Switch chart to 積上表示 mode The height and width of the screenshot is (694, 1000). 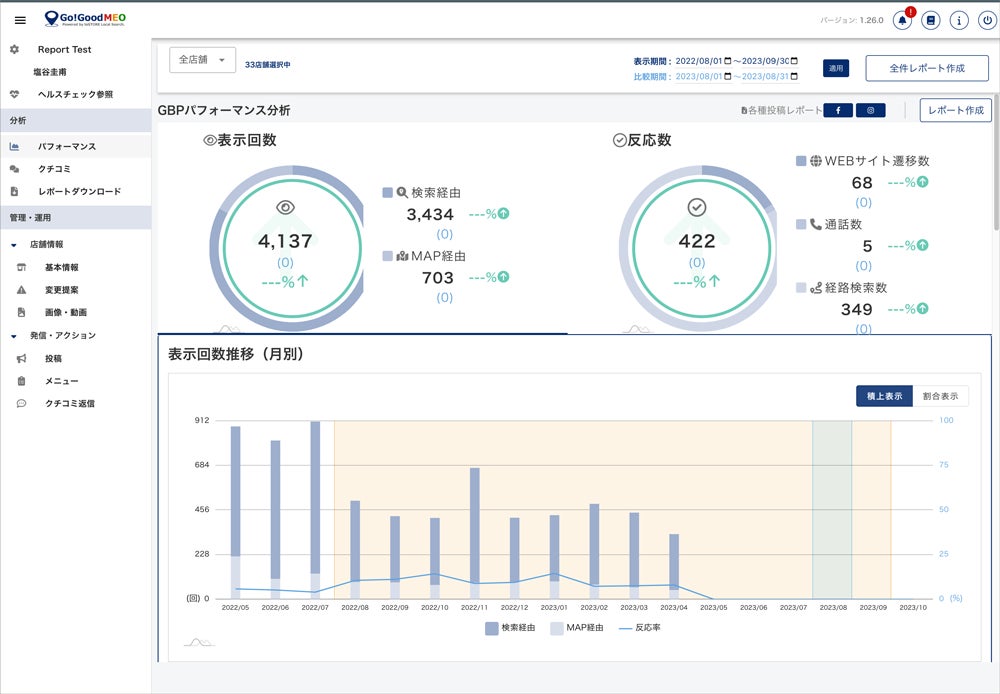pos(884,396)
